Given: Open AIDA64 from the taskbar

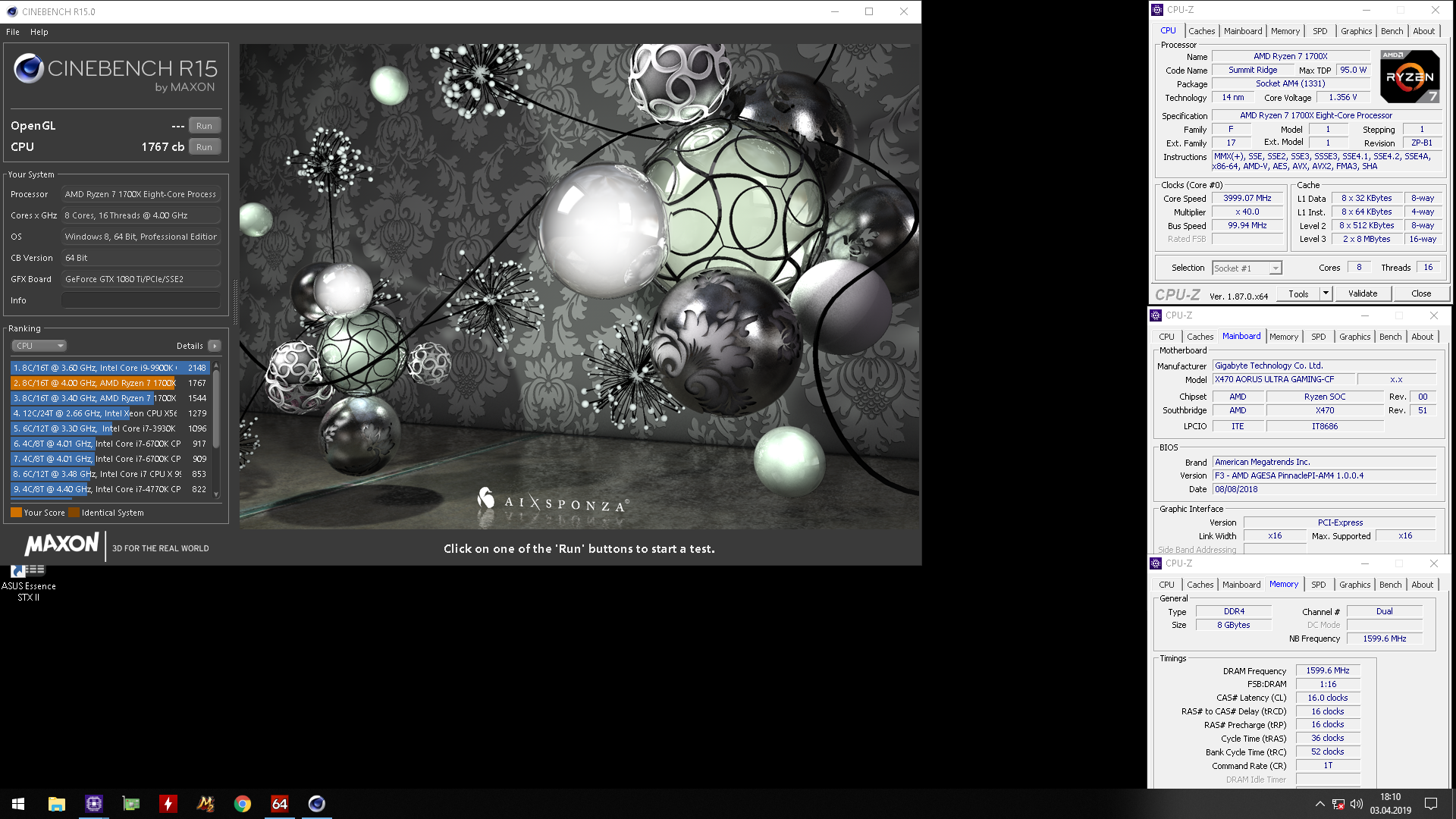Looking at the screenshot, I should (280, 804).
